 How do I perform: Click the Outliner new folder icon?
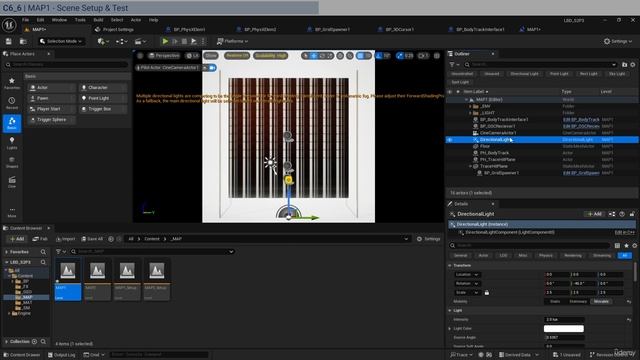(x=624, y=64)
